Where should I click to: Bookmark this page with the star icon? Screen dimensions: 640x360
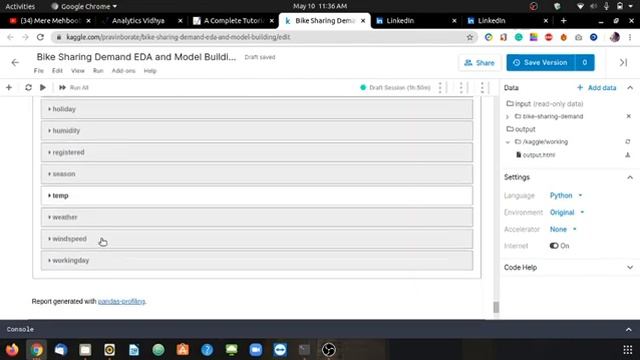pos(470,37)
